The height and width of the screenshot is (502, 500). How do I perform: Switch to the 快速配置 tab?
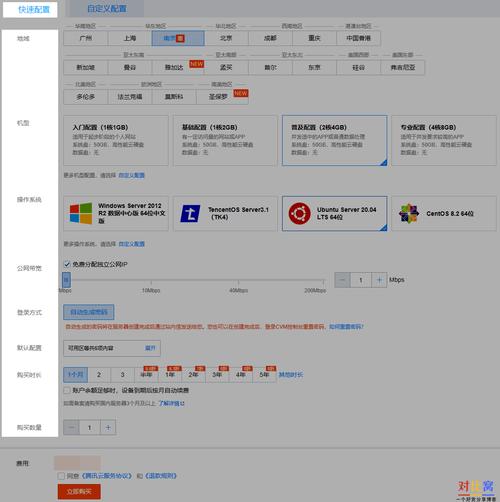(30, 9)
